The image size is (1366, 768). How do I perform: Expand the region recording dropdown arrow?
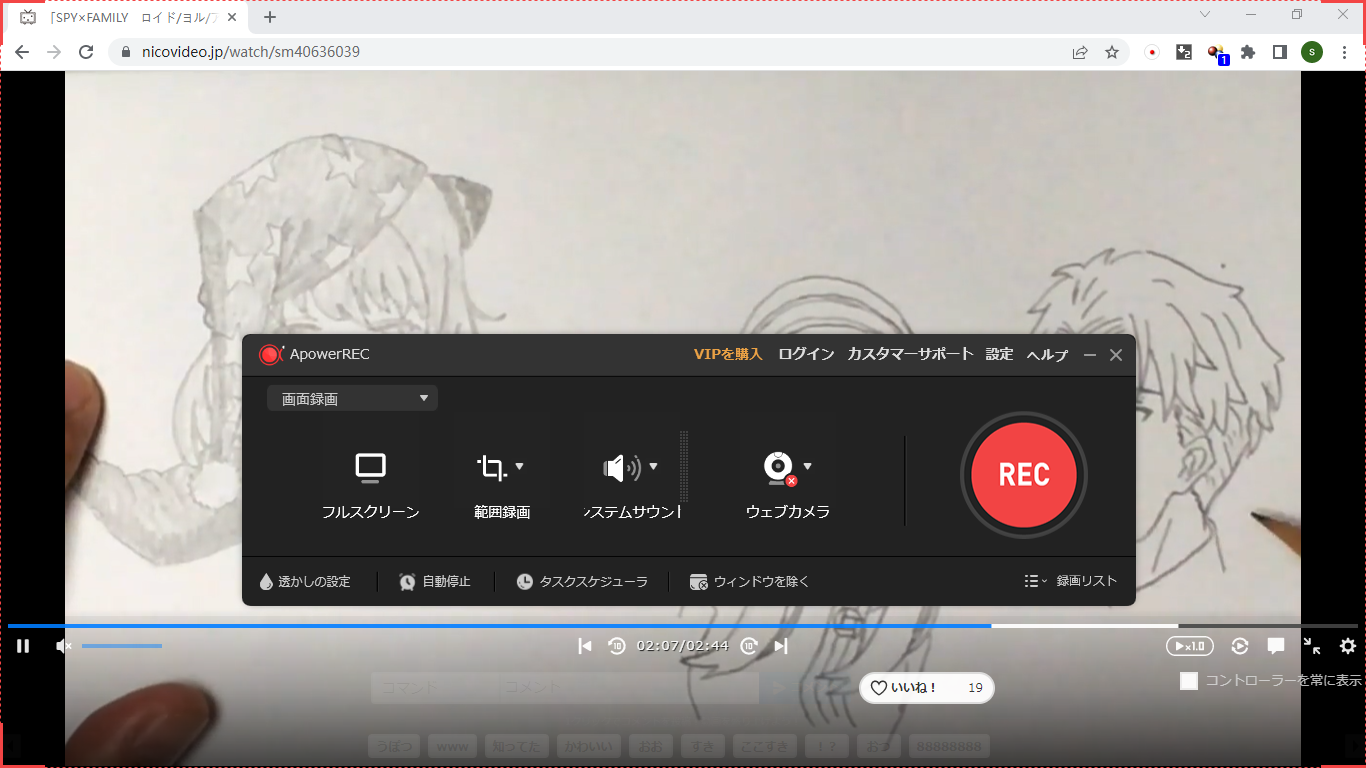pyautogui.click(x=519, y=466)
